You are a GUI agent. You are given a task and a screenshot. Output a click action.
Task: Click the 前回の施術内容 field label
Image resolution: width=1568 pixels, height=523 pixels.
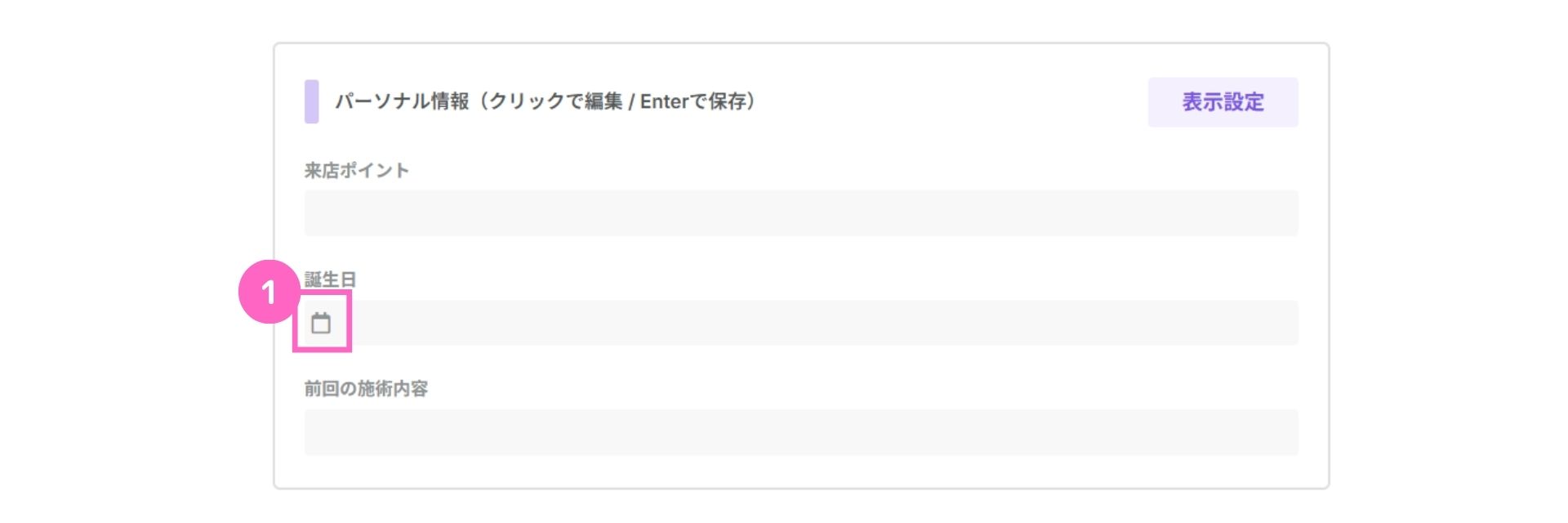366,389
